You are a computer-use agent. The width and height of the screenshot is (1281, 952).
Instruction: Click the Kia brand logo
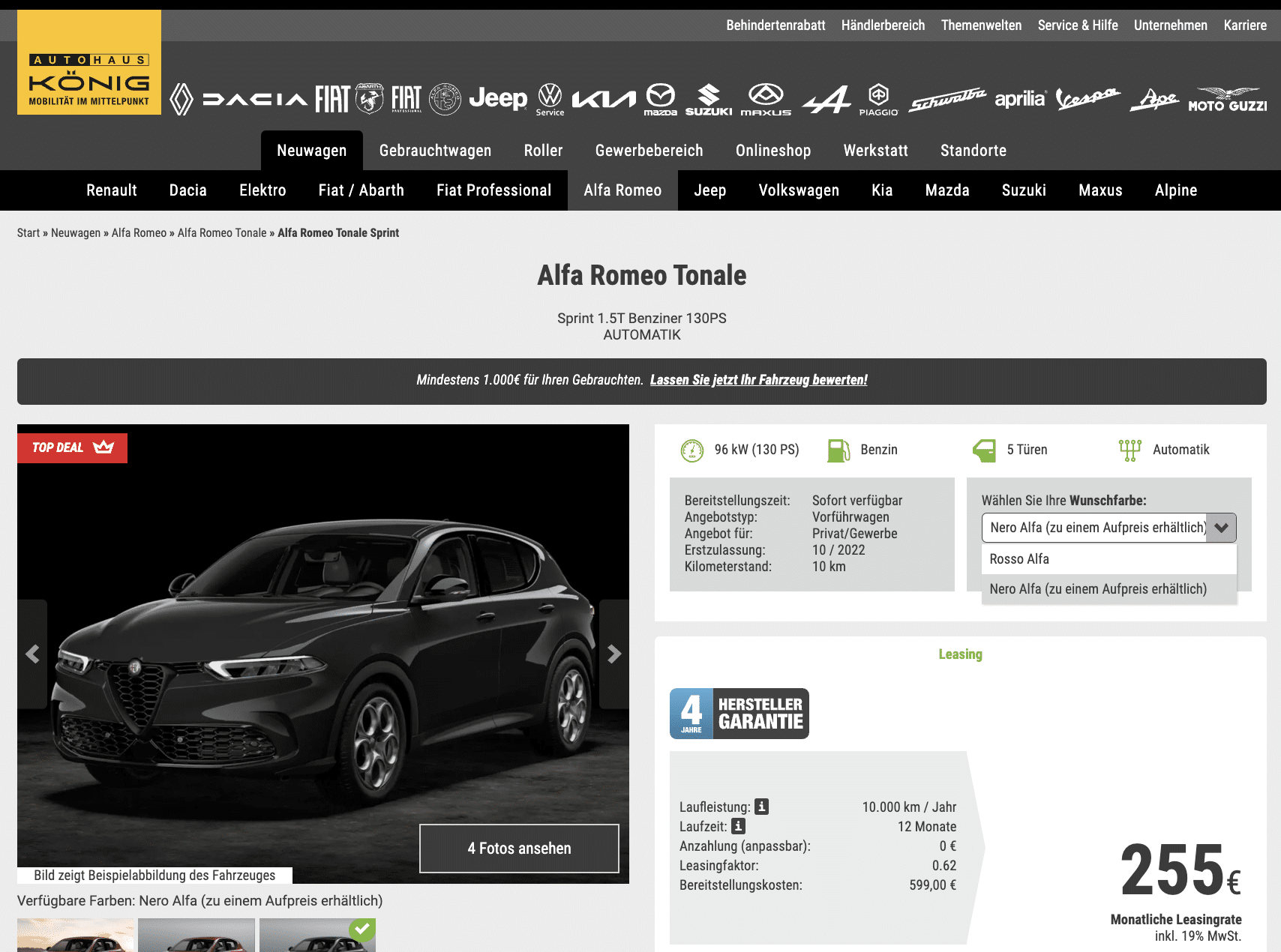pyautogui.click(x=604, y=99)
